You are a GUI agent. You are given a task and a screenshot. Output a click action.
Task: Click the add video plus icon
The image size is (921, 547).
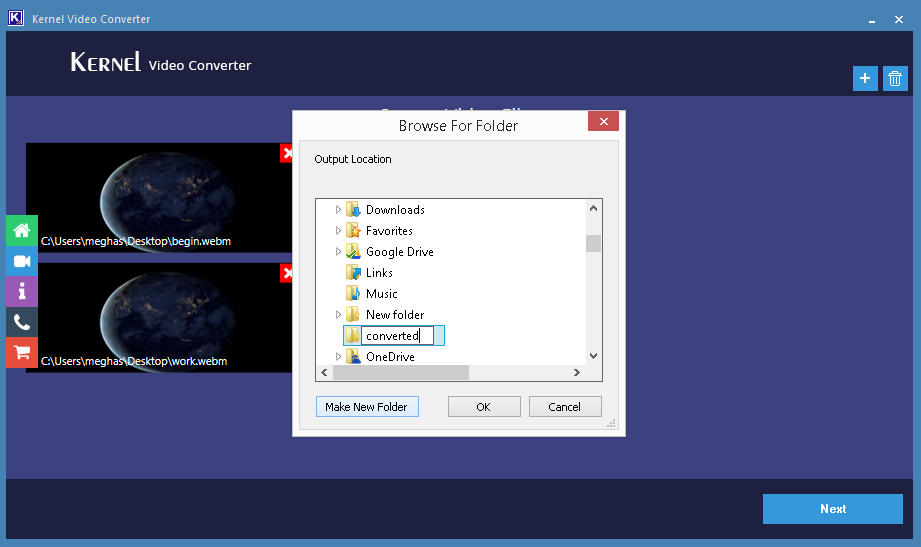[x=865, y=78]
